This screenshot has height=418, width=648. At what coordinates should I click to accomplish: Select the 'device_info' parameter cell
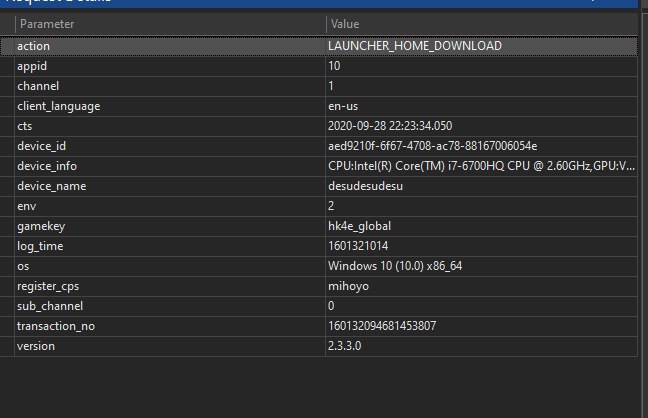(170, 166)
